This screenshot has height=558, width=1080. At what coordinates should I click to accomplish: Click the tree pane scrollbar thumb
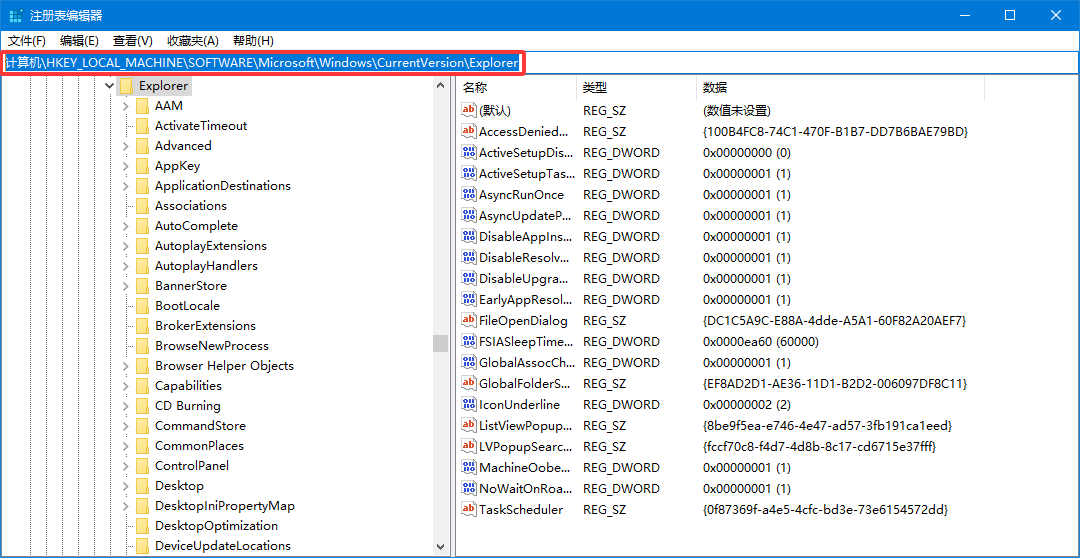click(441, 343)
